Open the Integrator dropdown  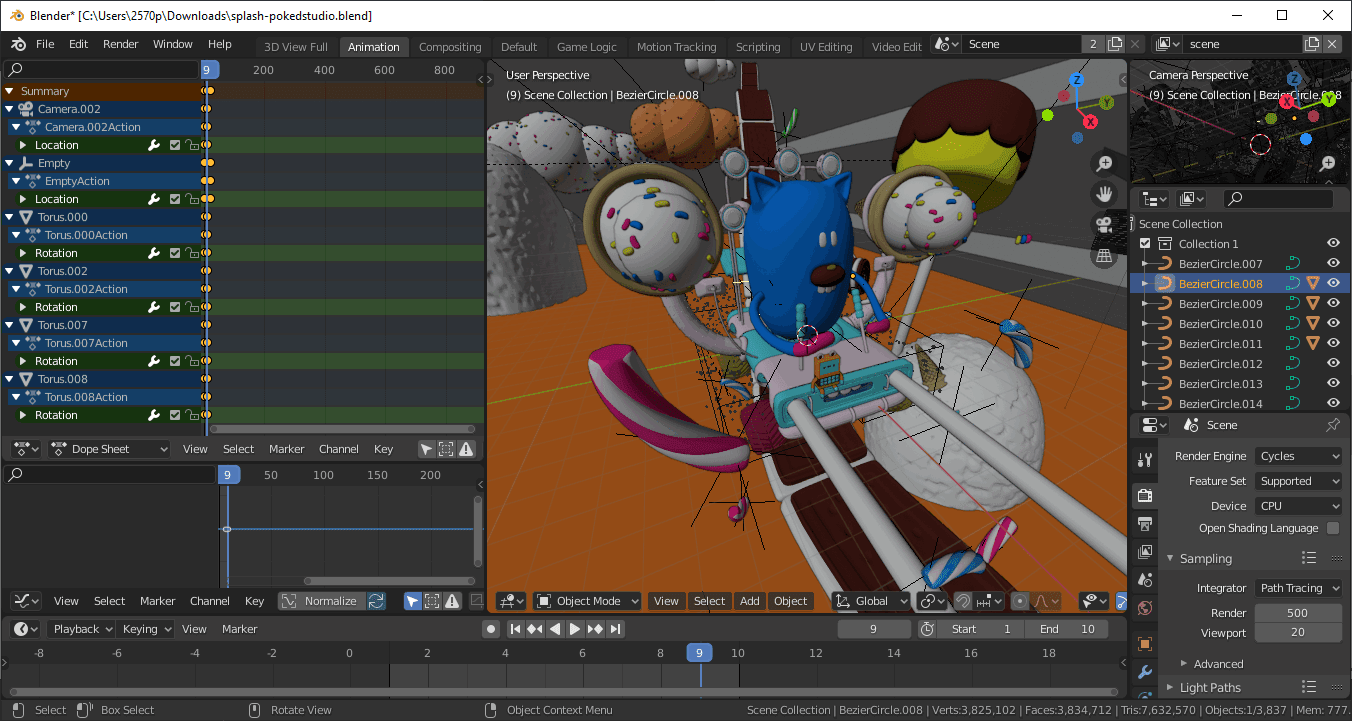click(x=1298, y=588)
